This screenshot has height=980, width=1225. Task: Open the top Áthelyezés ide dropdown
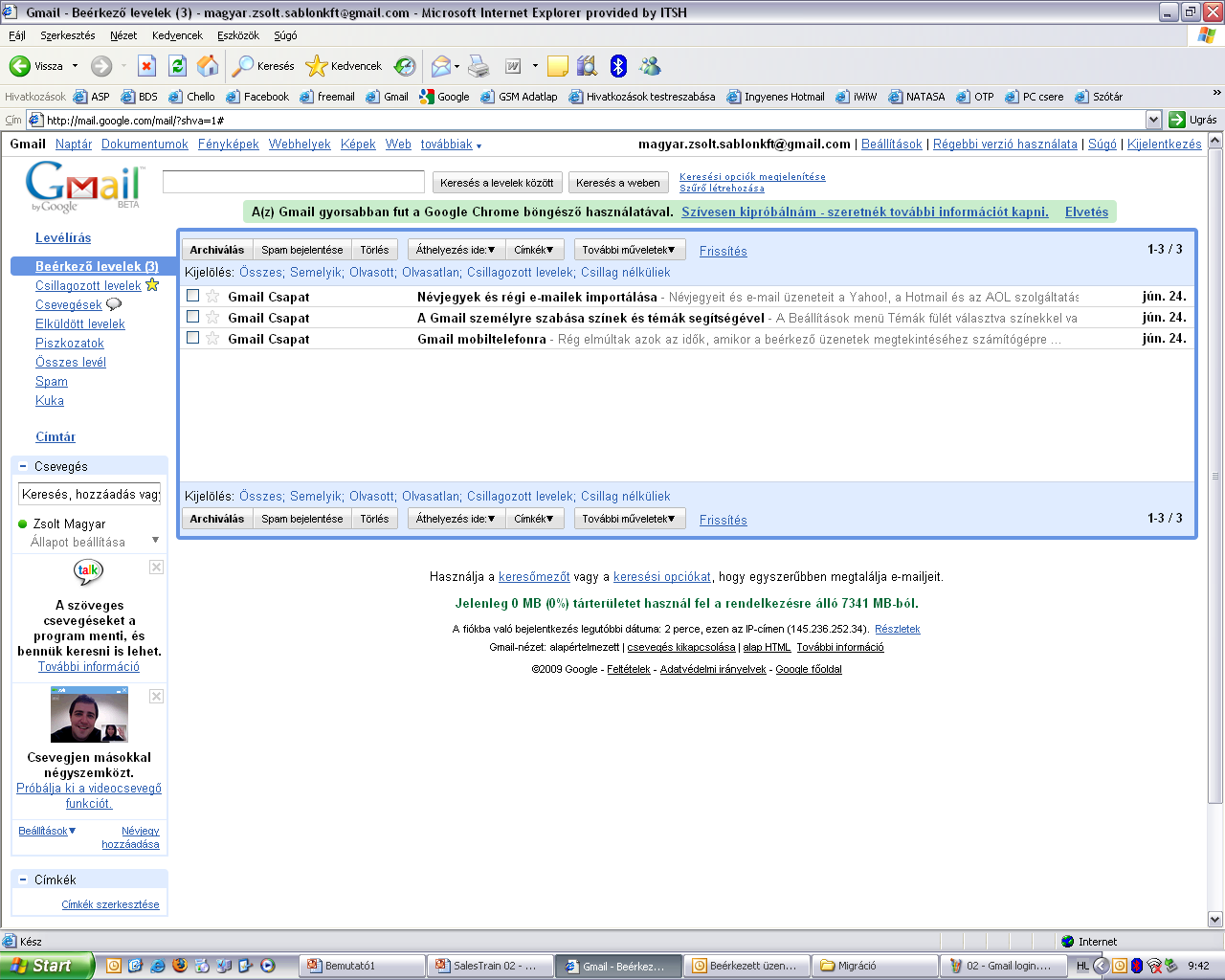click(x=456, y=250)
